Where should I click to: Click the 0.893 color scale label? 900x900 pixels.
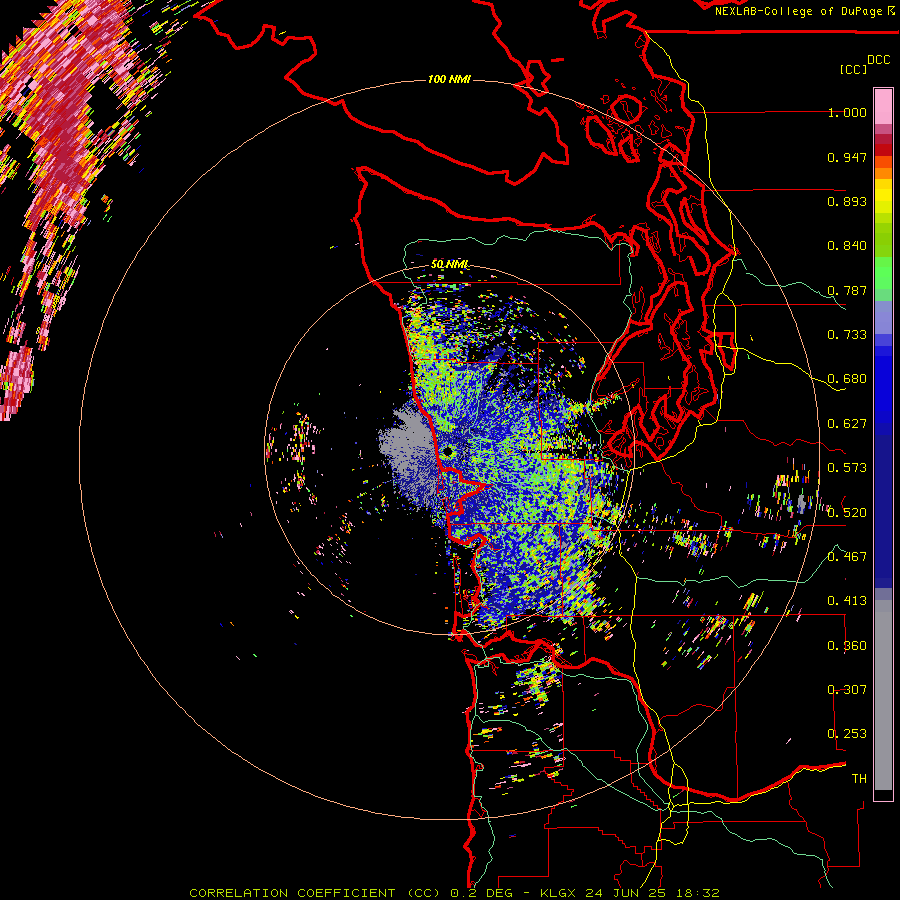847,201
